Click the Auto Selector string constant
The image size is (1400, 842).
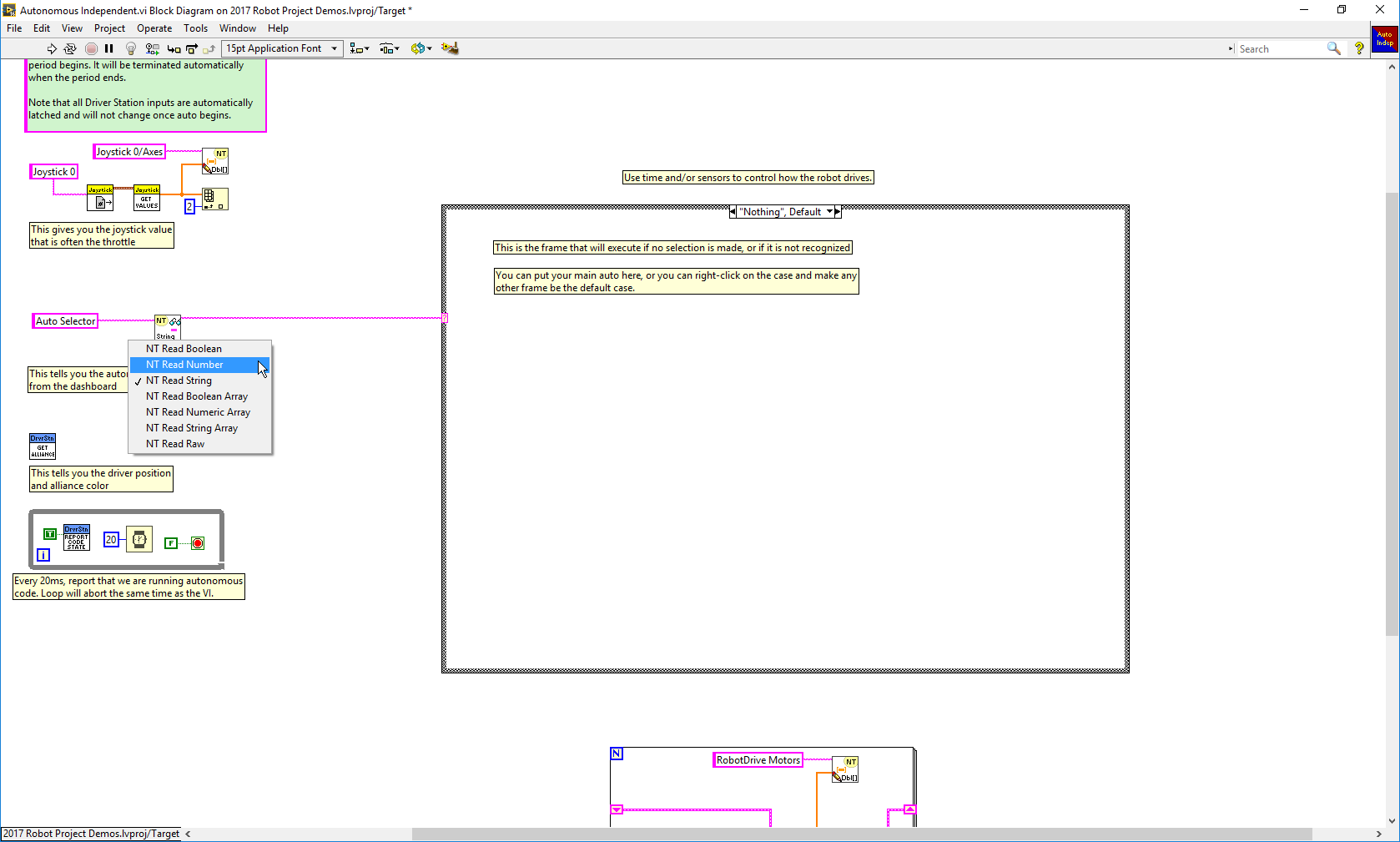click(x=65, y=321)
